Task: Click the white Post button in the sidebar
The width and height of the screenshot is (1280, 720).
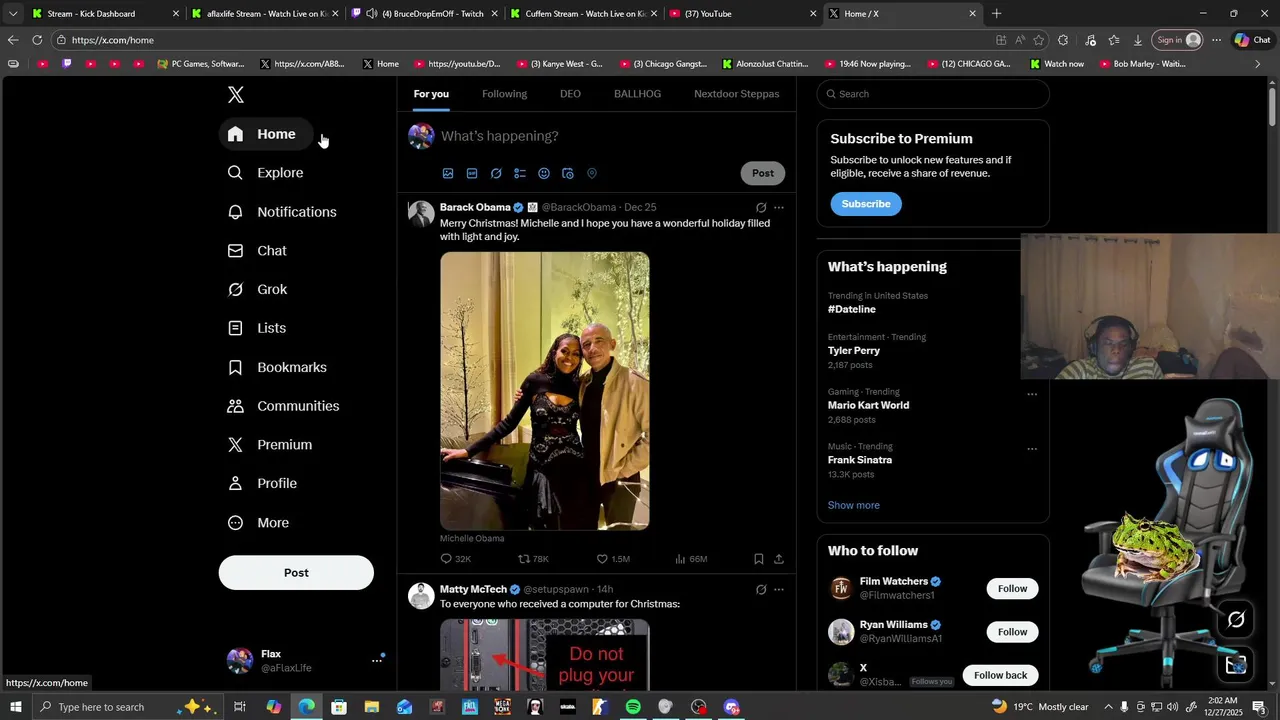Action: coord(296,573)
